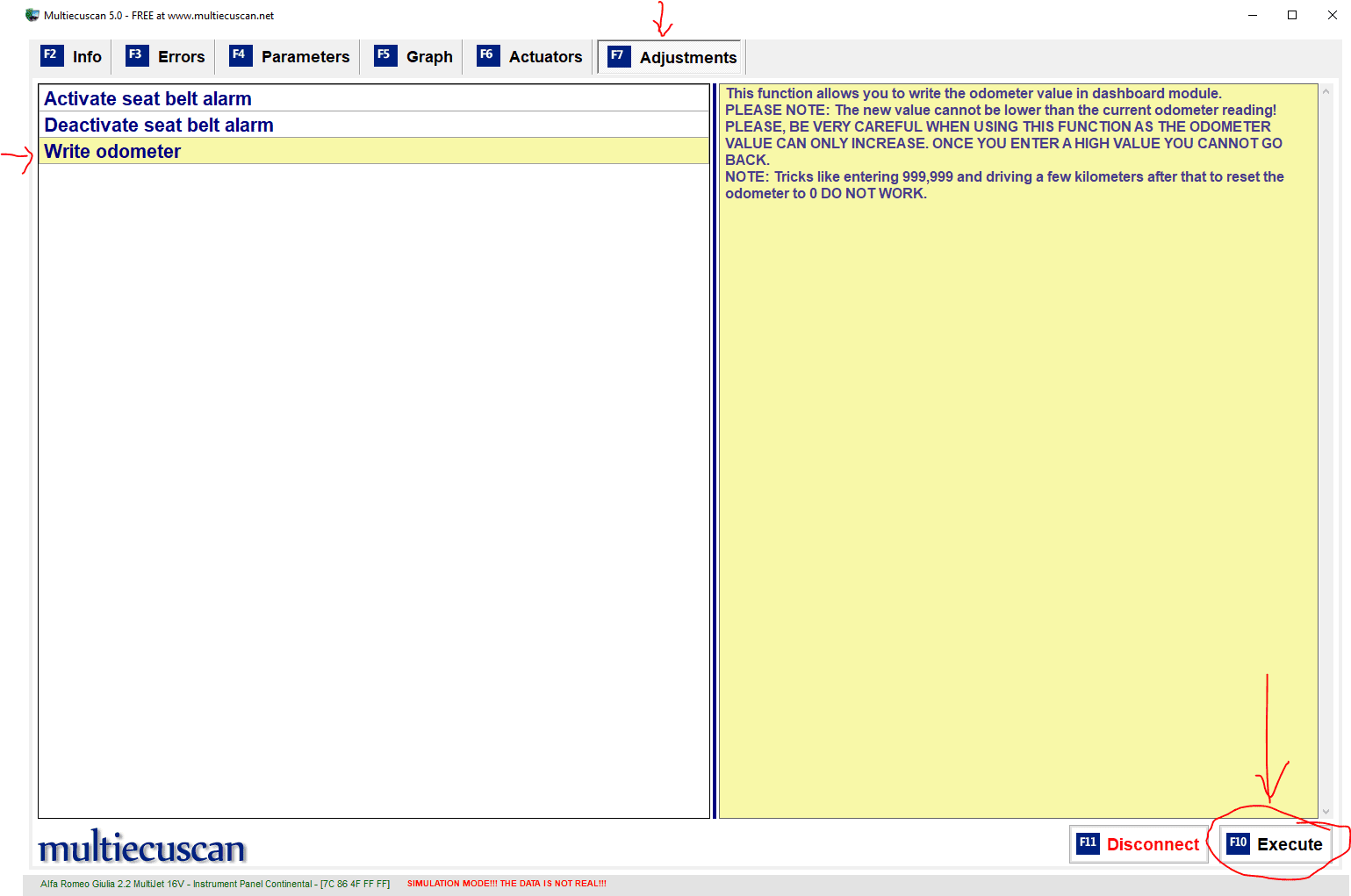Maximize the Multiecuscan window

(1292, 15)
